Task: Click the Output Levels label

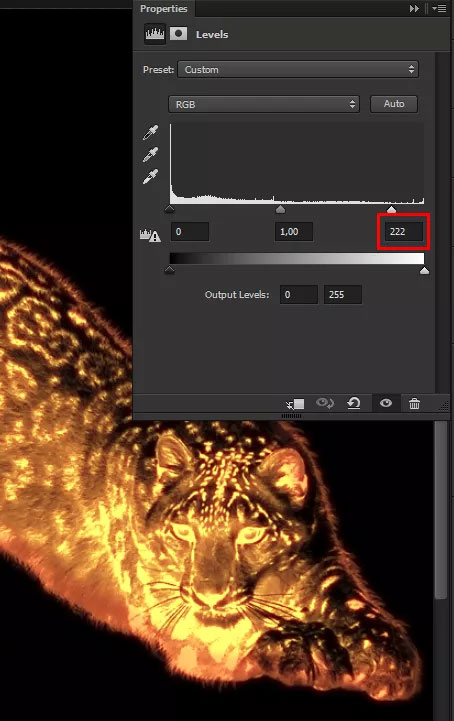Action: point(237,294)
